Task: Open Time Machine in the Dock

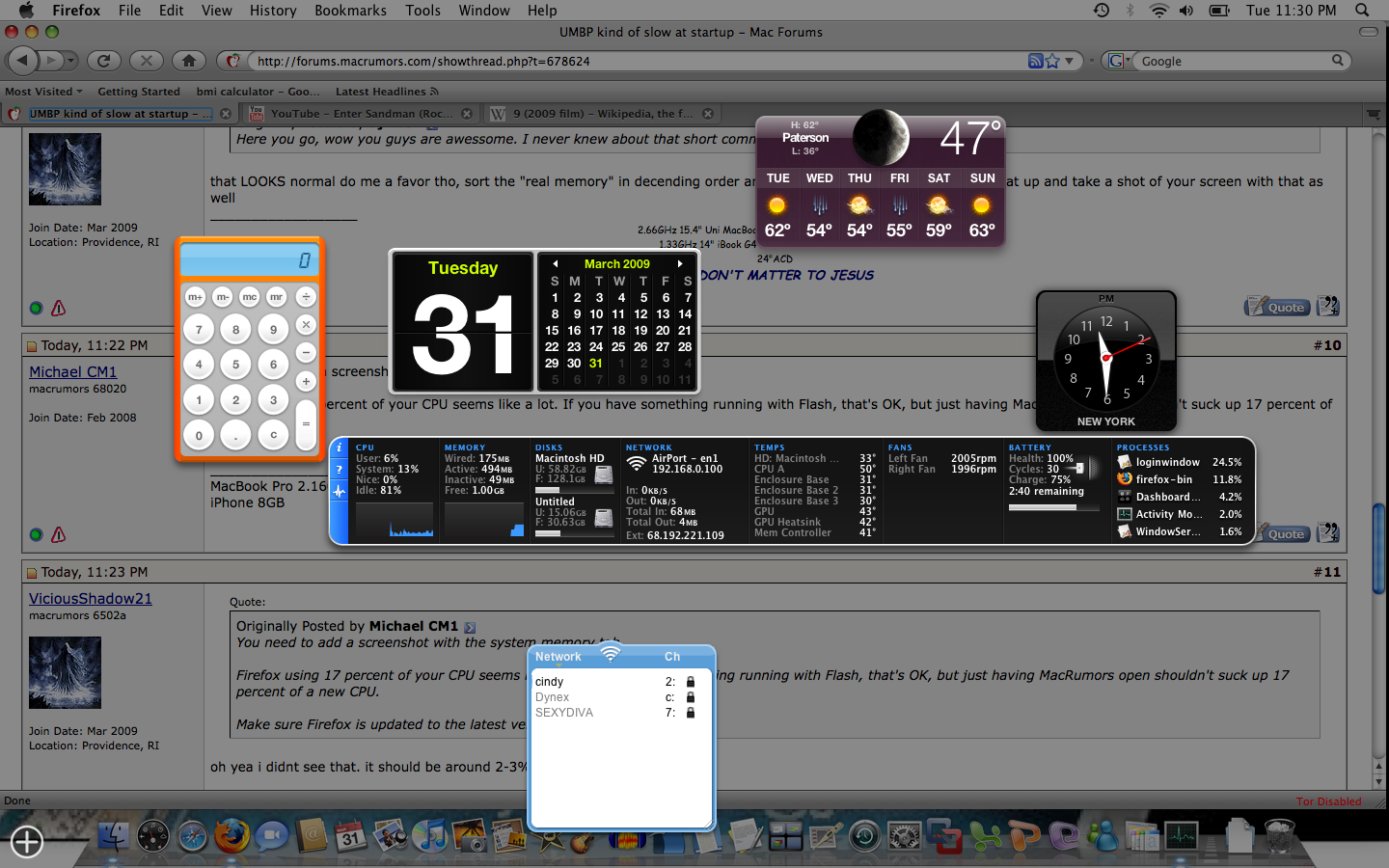Action: coord(864,836)
